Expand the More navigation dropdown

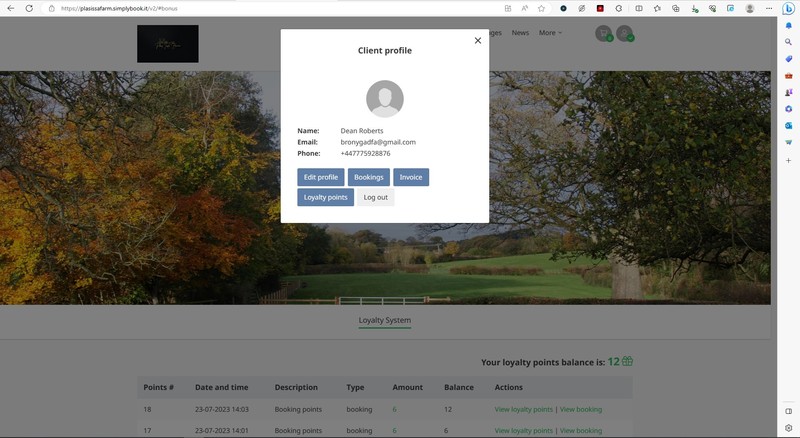pyautogui.click(x=550, y=33)
